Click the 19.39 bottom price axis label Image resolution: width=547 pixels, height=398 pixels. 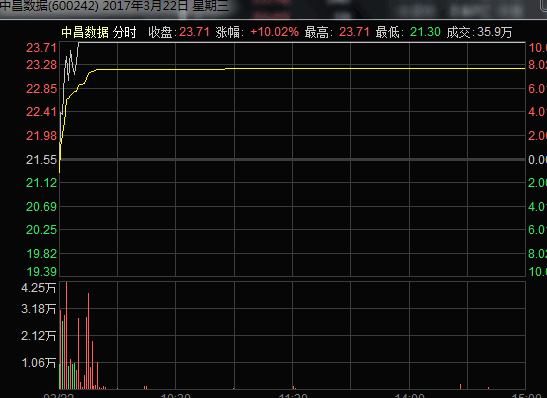pos(42,272)
